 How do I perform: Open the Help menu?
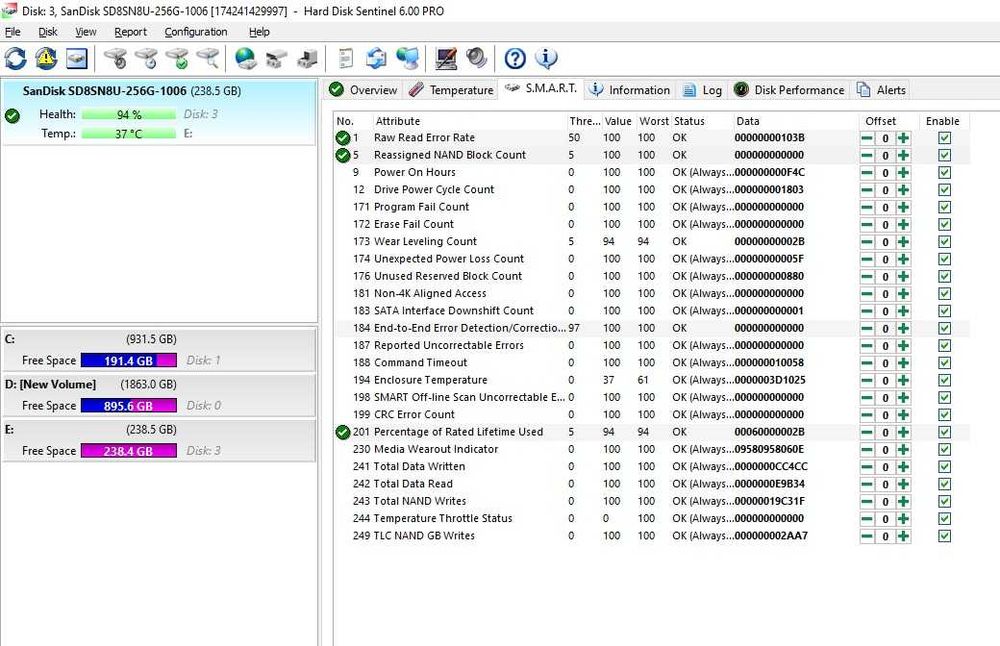[x=259, y=32]
